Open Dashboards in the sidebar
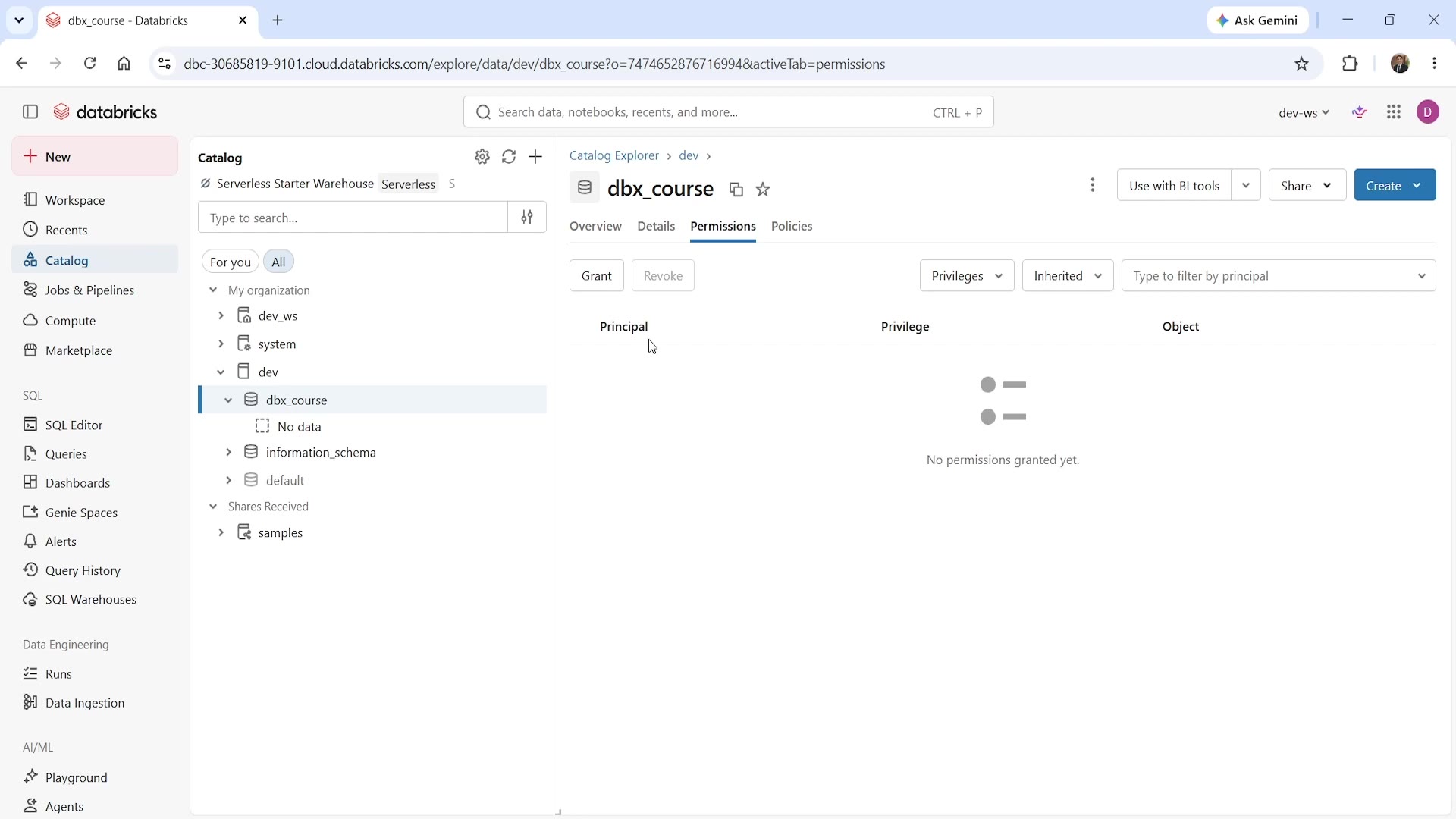The height and width of the screenshot is (819, 1456). (x=95, y=483)
